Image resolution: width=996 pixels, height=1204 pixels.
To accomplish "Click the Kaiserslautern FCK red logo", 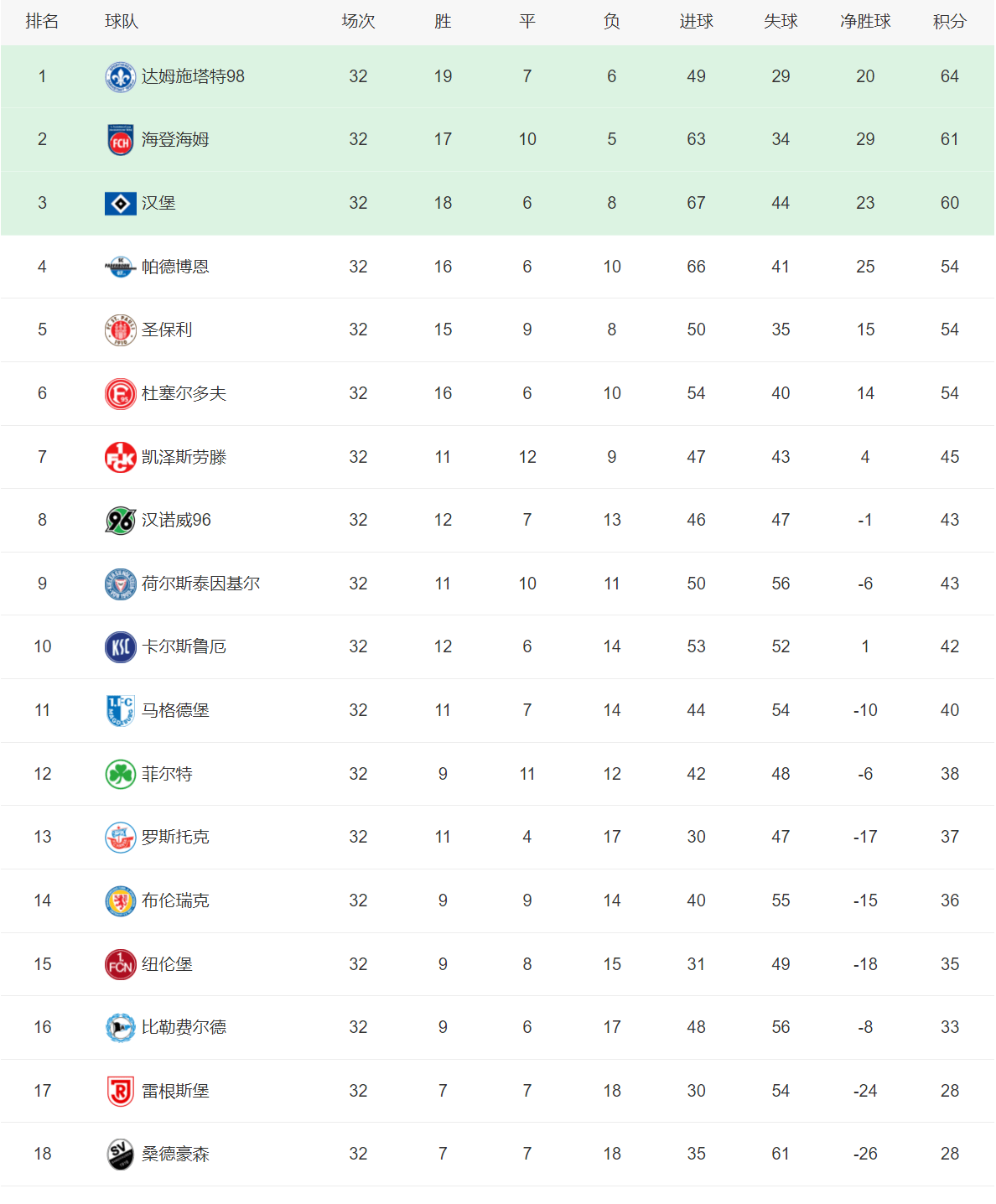I will coord(120,458).
